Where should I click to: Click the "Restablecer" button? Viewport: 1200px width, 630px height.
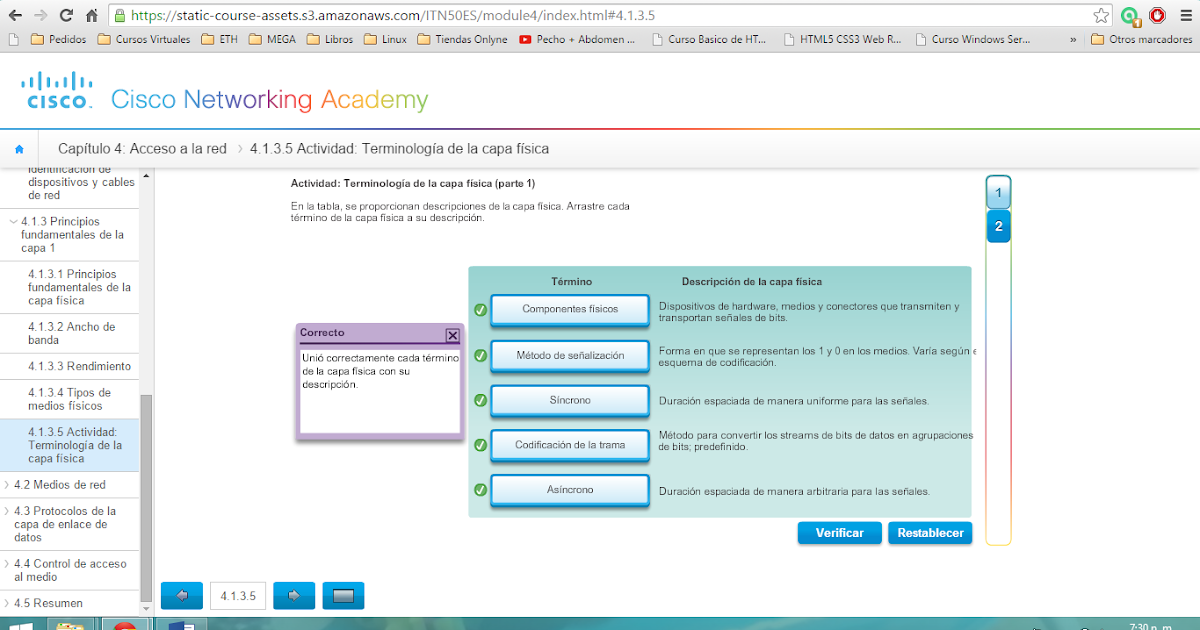tap(930, 533)
